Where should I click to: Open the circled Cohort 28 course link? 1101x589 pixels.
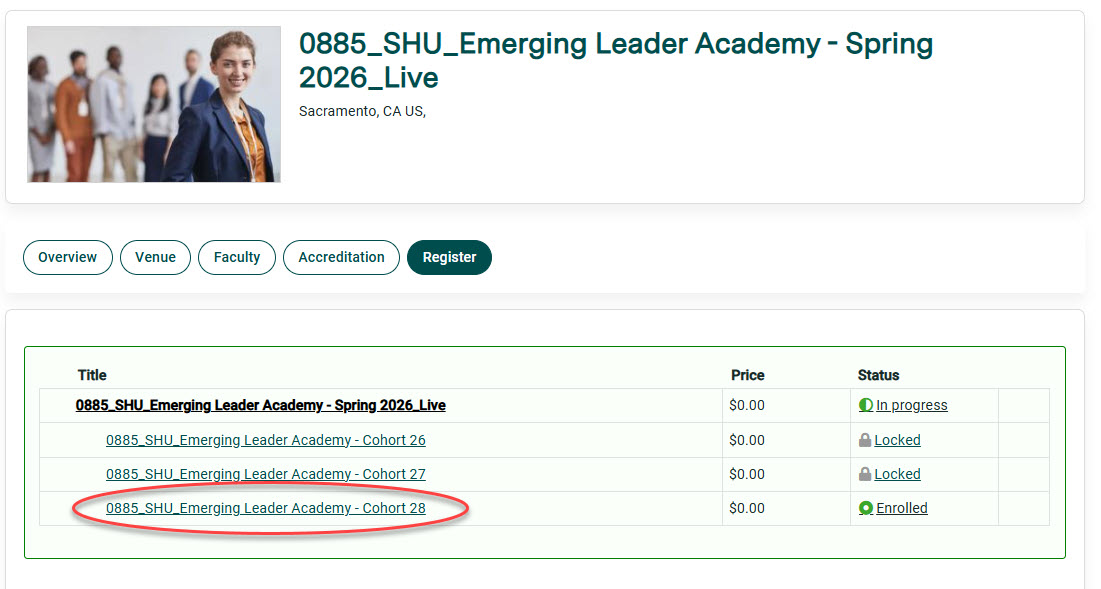266,508
